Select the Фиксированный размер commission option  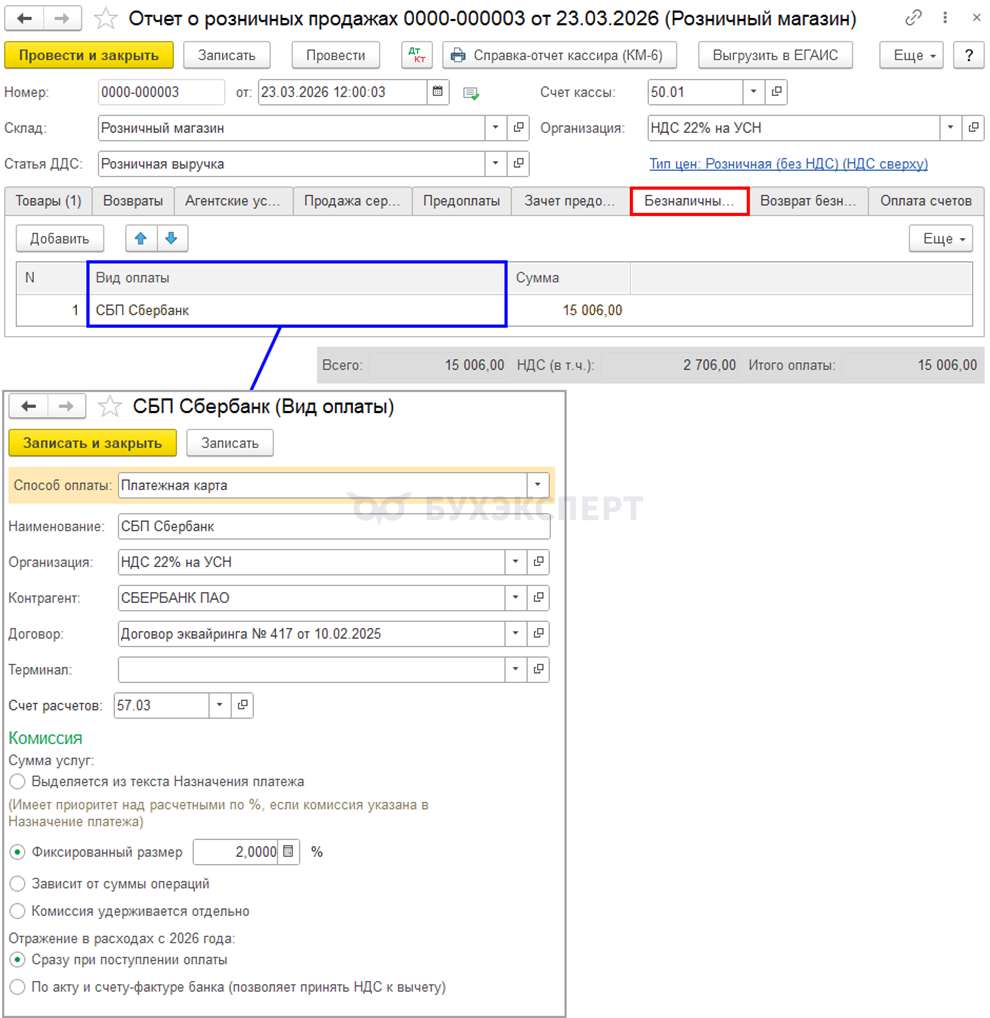point(18,852)
